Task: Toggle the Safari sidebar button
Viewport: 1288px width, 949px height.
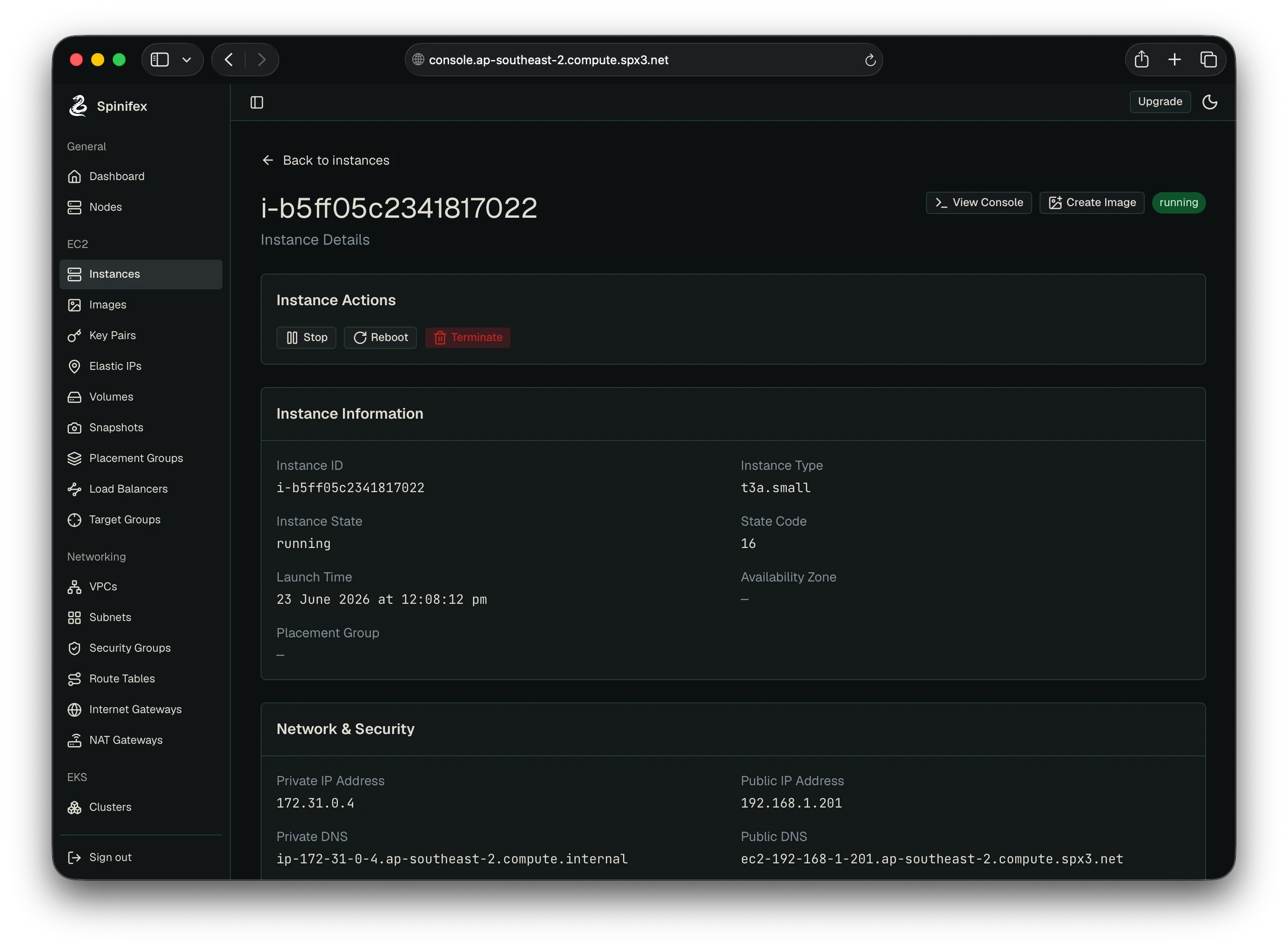Action: [x=159, y=60]
